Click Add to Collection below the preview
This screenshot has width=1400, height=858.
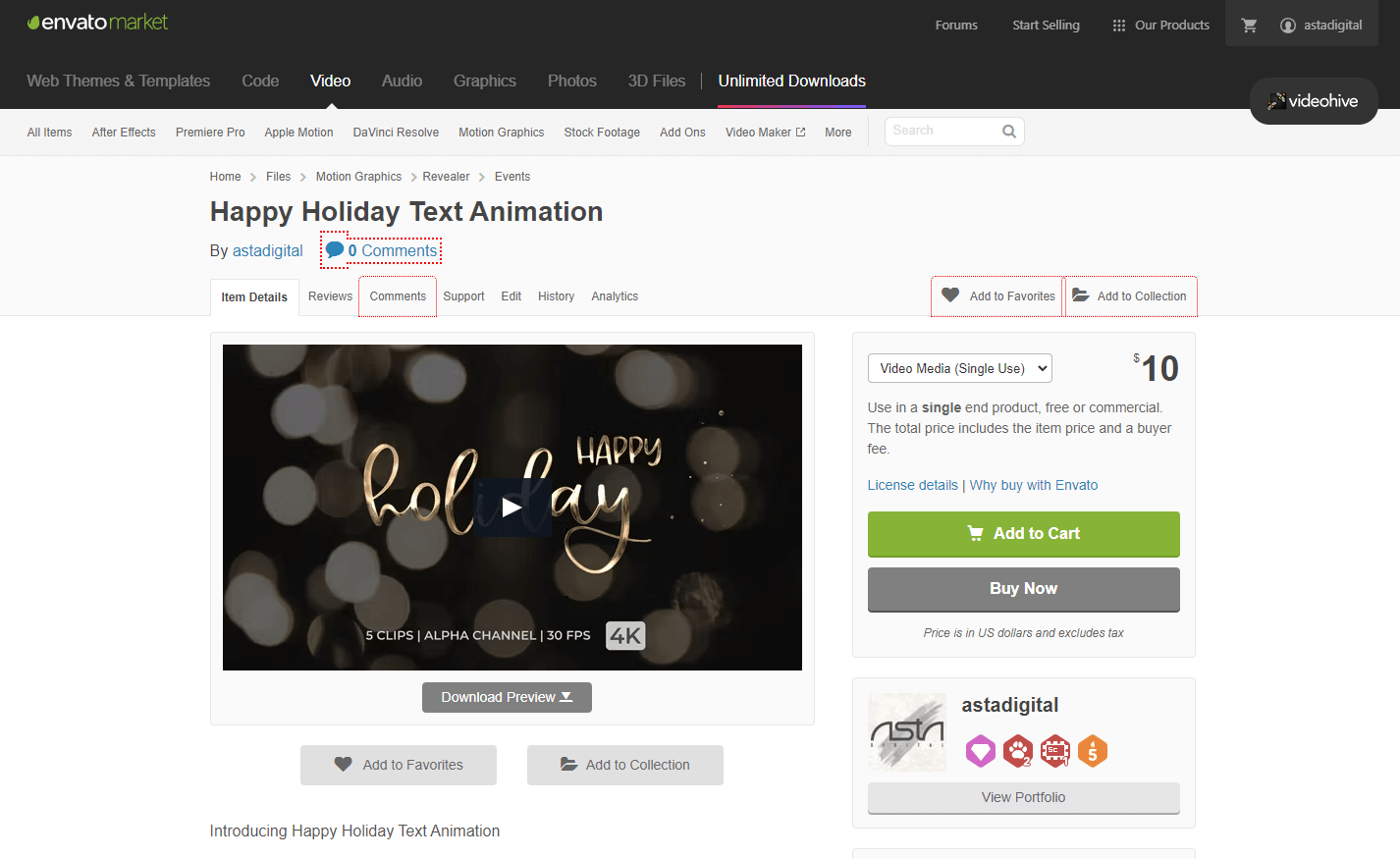pyautogui.click(x=625, y=765)
